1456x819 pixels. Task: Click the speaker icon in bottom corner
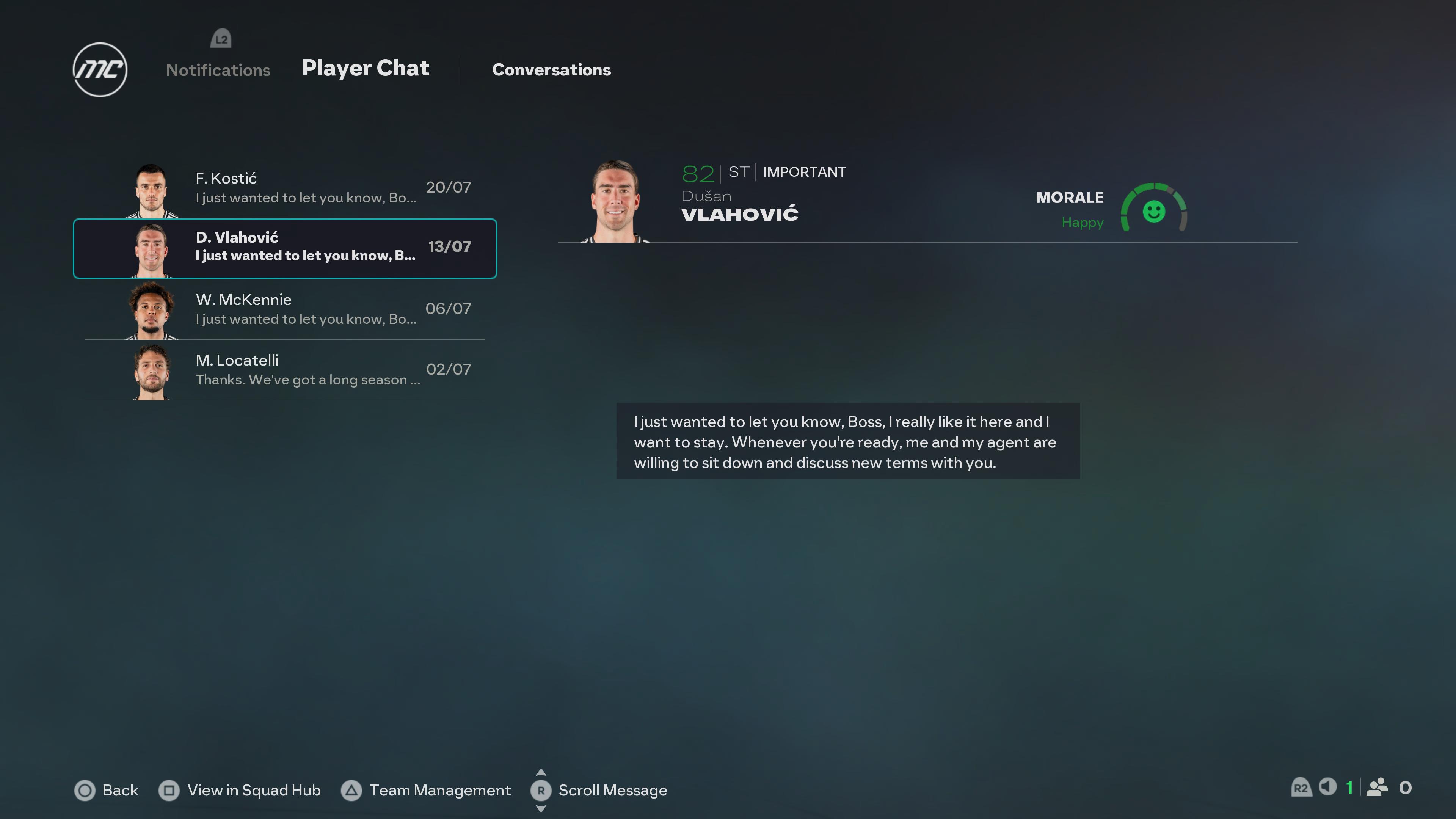(1328, 787)
